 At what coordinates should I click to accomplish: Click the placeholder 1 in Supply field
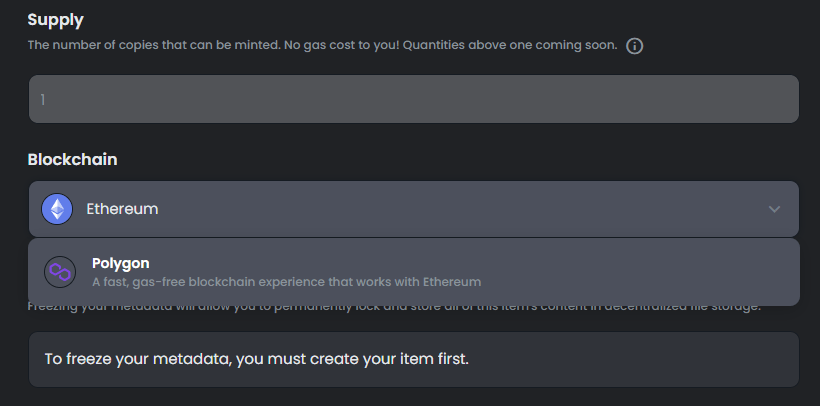43,99
